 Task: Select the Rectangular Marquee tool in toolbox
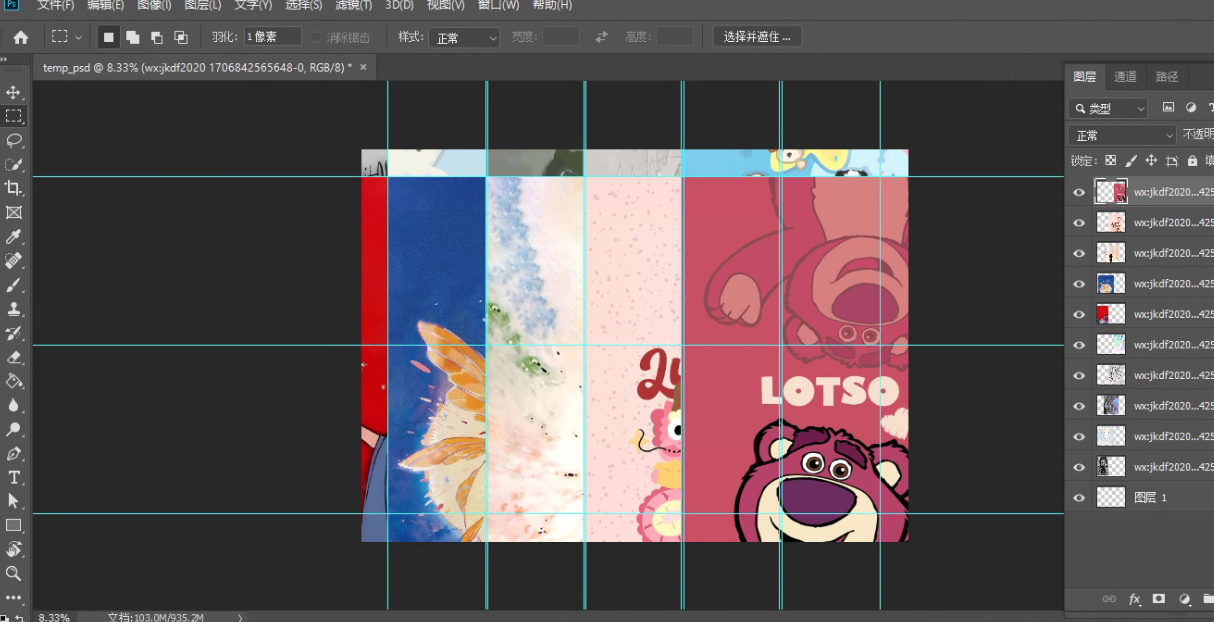coord(14,116)
